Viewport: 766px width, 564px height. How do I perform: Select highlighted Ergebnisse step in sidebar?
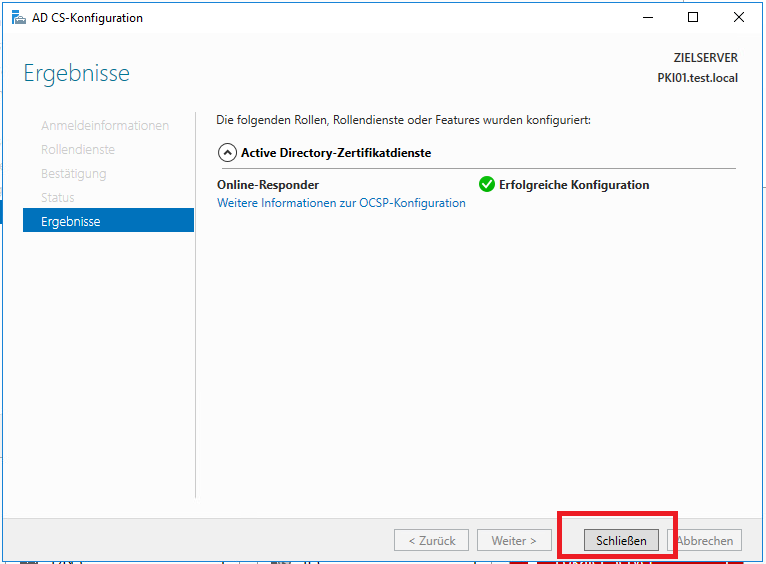pos(108,221)
